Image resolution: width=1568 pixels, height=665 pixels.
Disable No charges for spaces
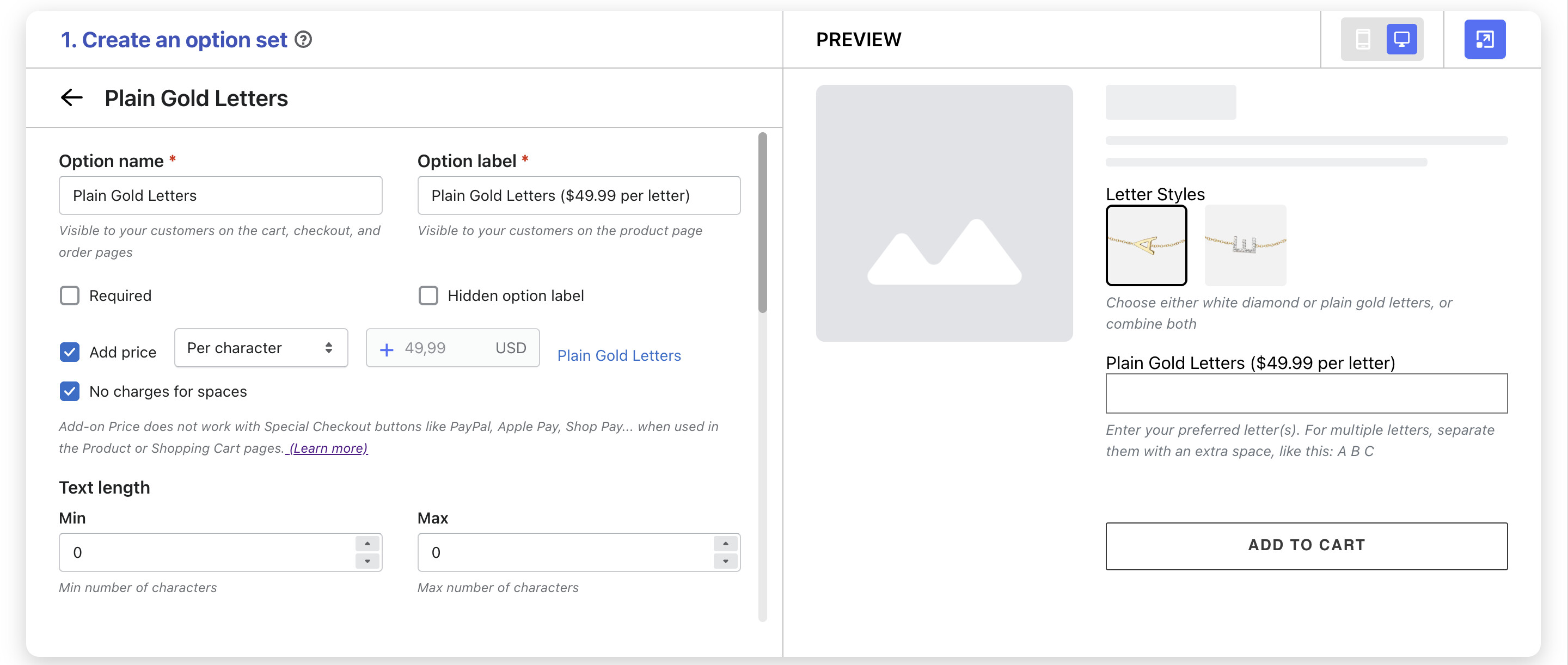[70, 391]
